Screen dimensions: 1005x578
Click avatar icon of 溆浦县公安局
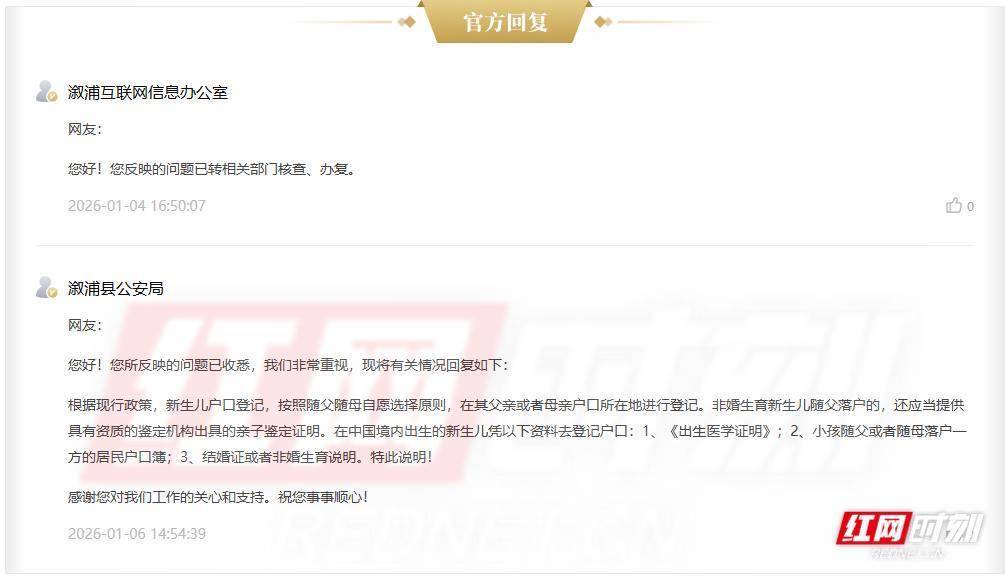pyautogui.click(x=47, y=288)
